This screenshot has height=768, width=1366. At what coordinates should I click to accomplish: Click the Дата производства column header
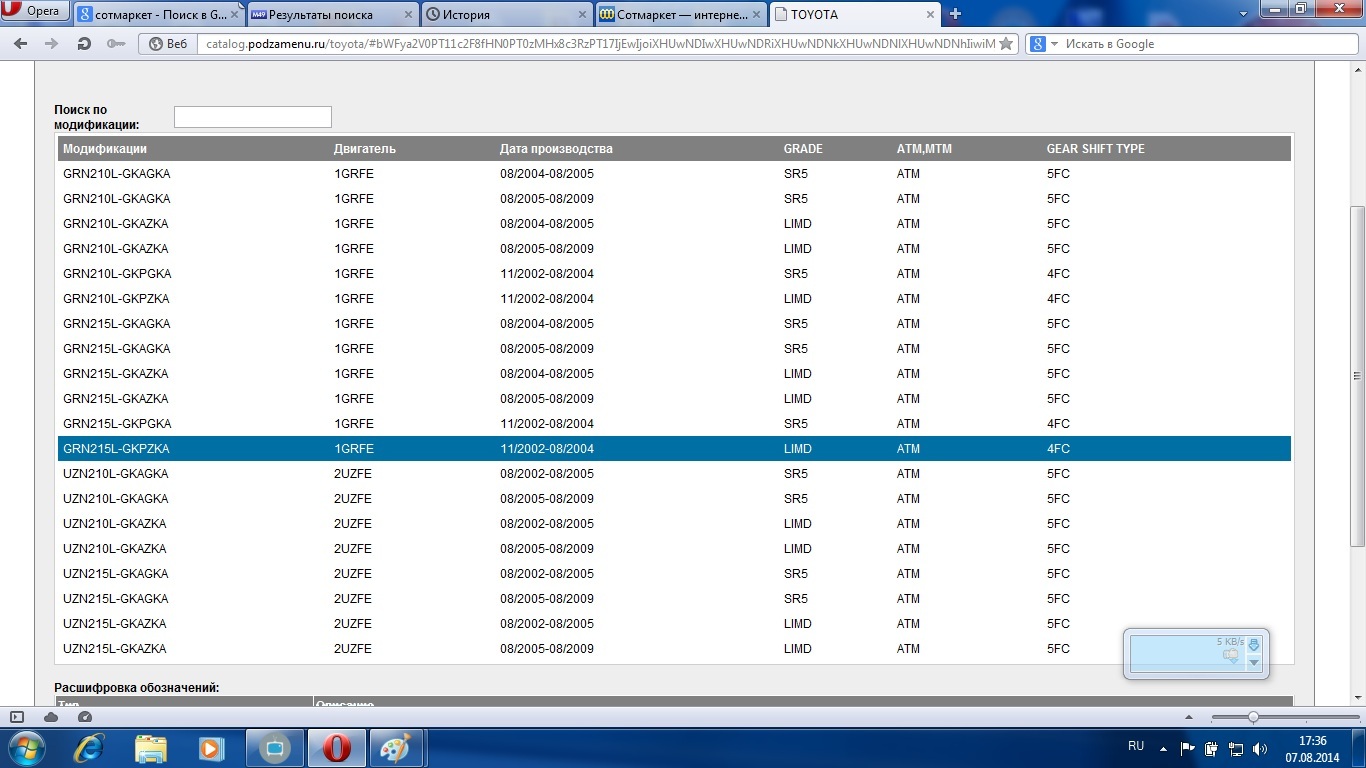tap(556, 149)
